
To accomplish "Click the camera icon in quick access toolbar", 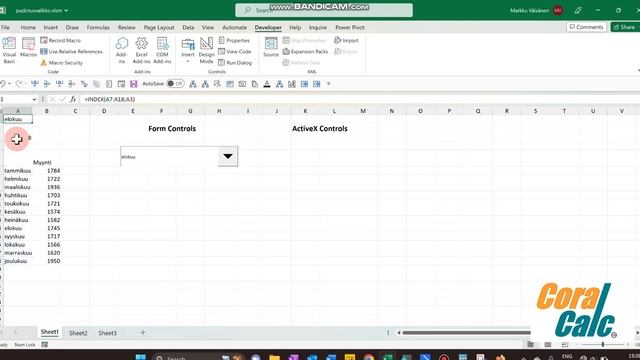I will pos(242,84).
